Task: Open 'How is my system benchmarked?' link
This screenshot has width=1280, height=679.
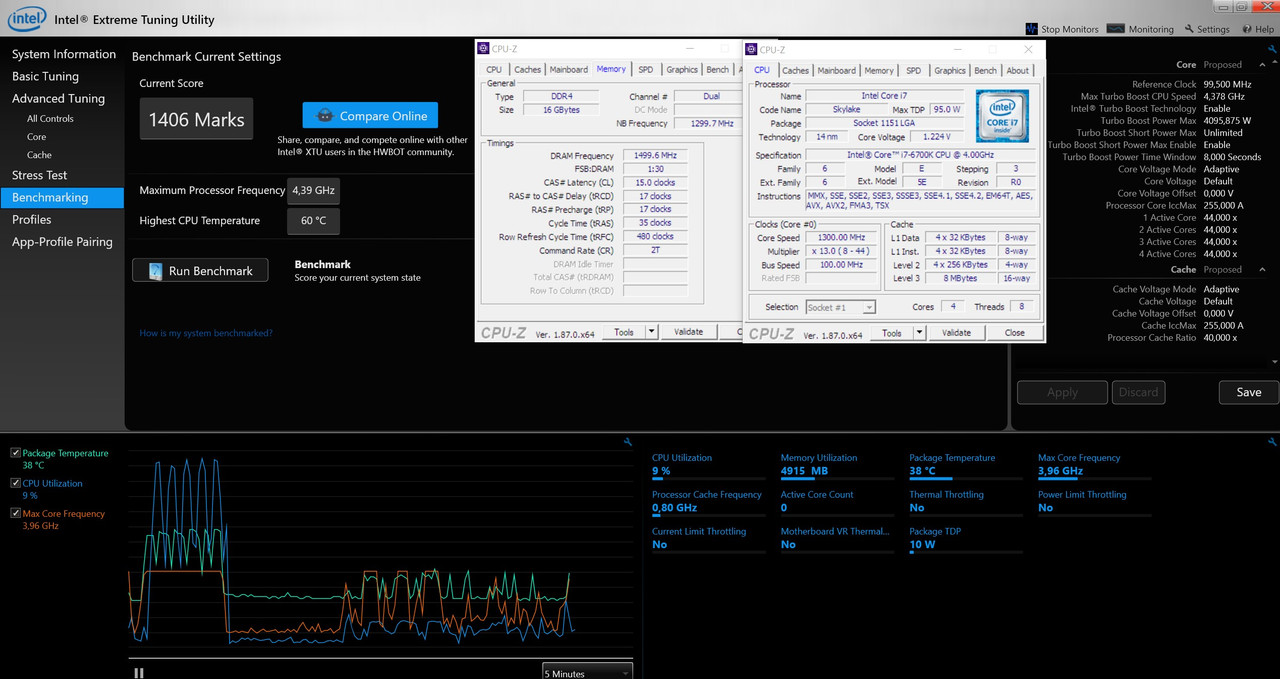Action: click(x=205, y=333)
